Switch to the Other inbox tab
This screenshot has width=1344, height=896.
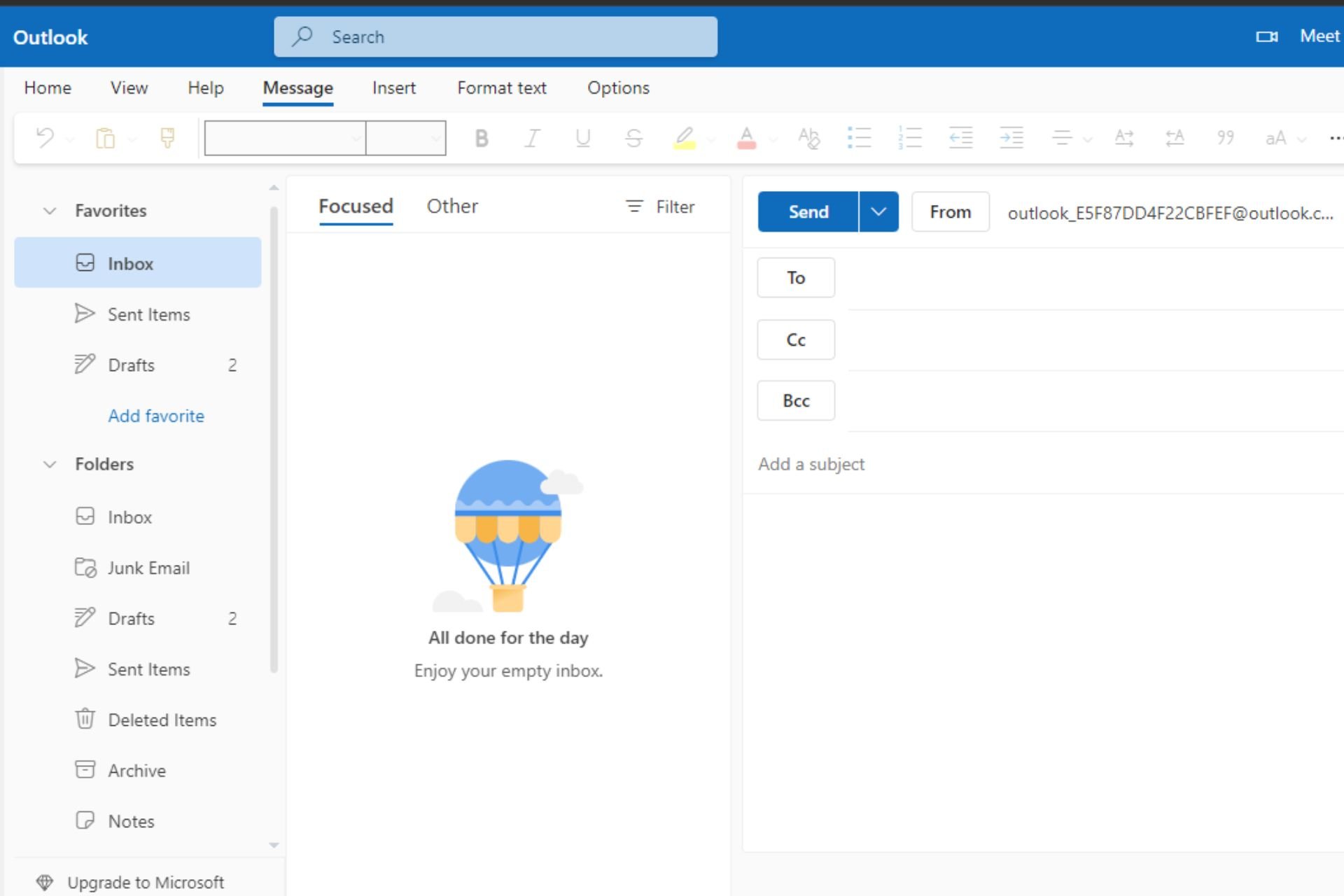click(452, 206)
